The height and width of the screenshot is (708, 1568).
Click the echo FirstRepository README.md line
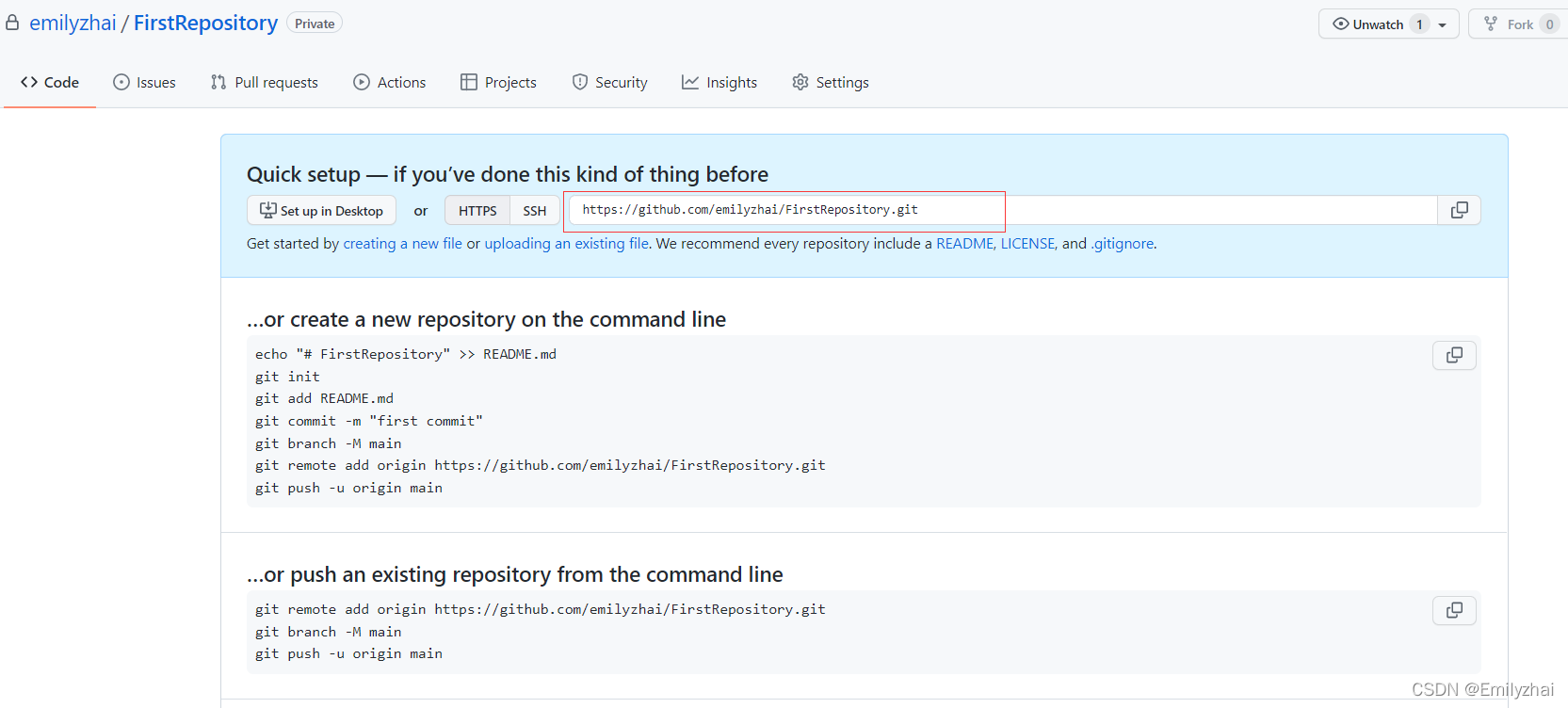(x=406, y=354)
